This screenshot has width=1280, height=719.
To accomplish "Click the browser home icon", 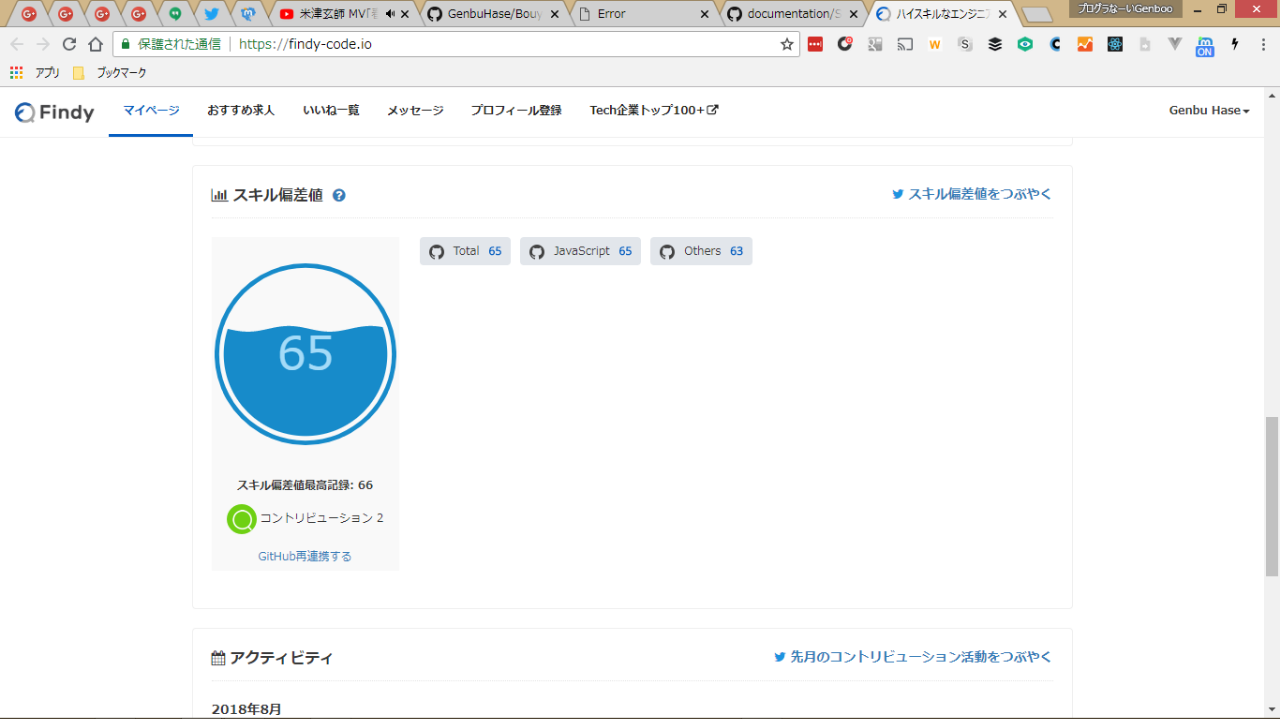I will tap(95, 44).
